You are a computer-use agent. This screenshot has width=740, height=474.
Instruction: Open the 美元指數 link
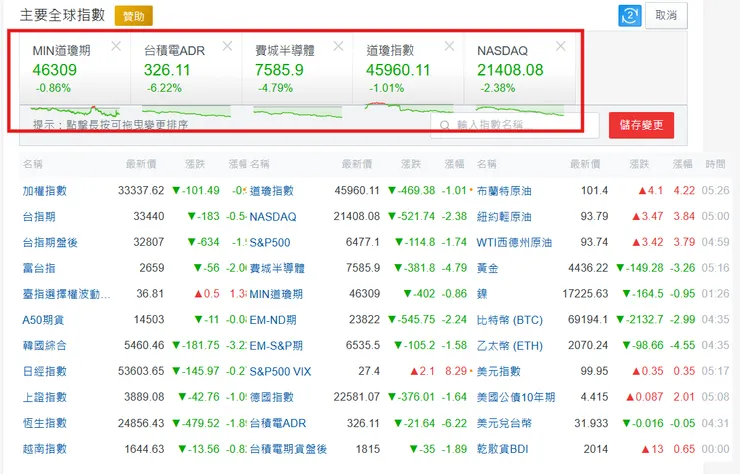tap(499, 372)
